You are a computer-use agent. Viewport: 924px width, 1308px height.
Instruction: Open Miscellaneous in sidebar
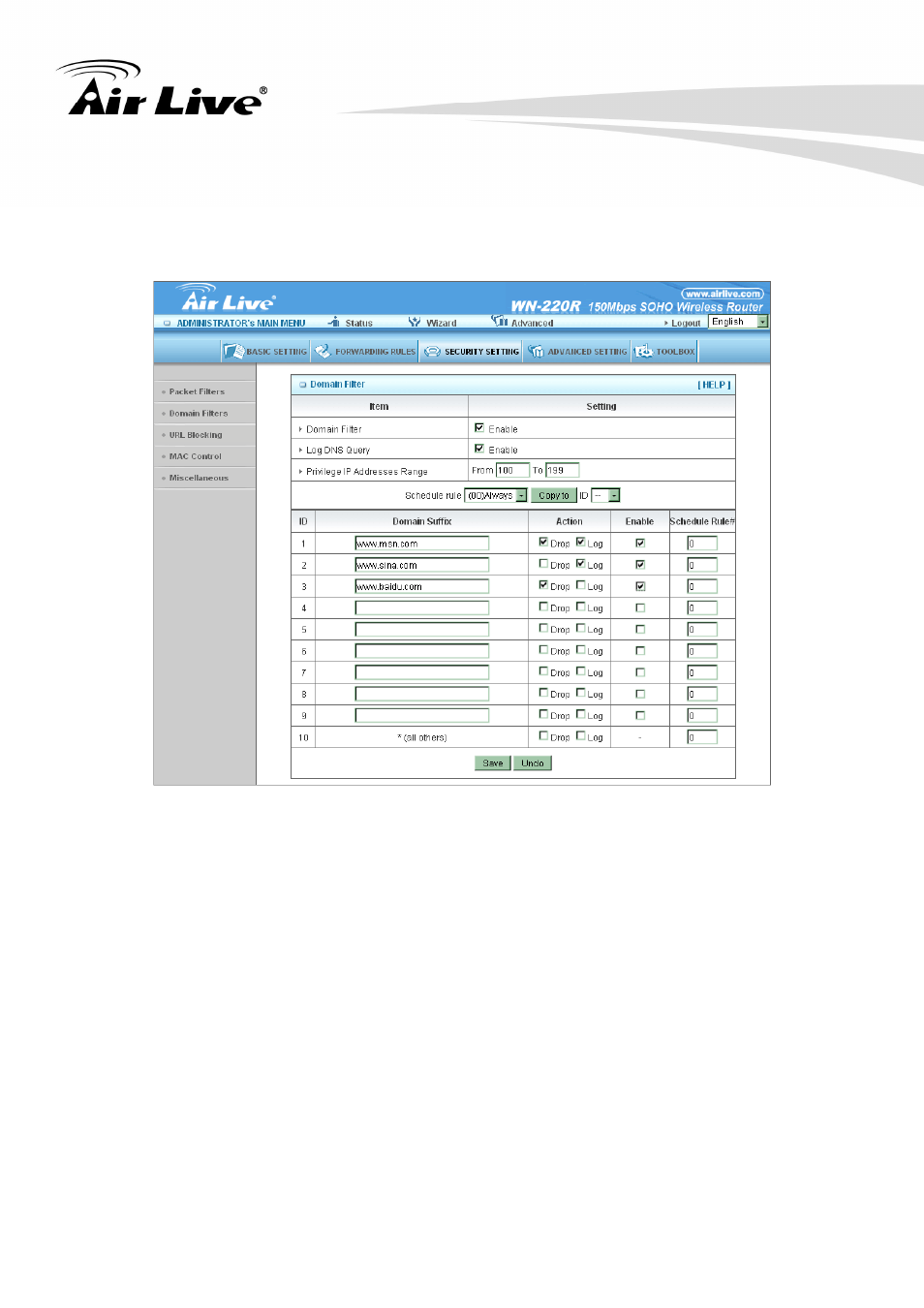(x=199, y=478)
